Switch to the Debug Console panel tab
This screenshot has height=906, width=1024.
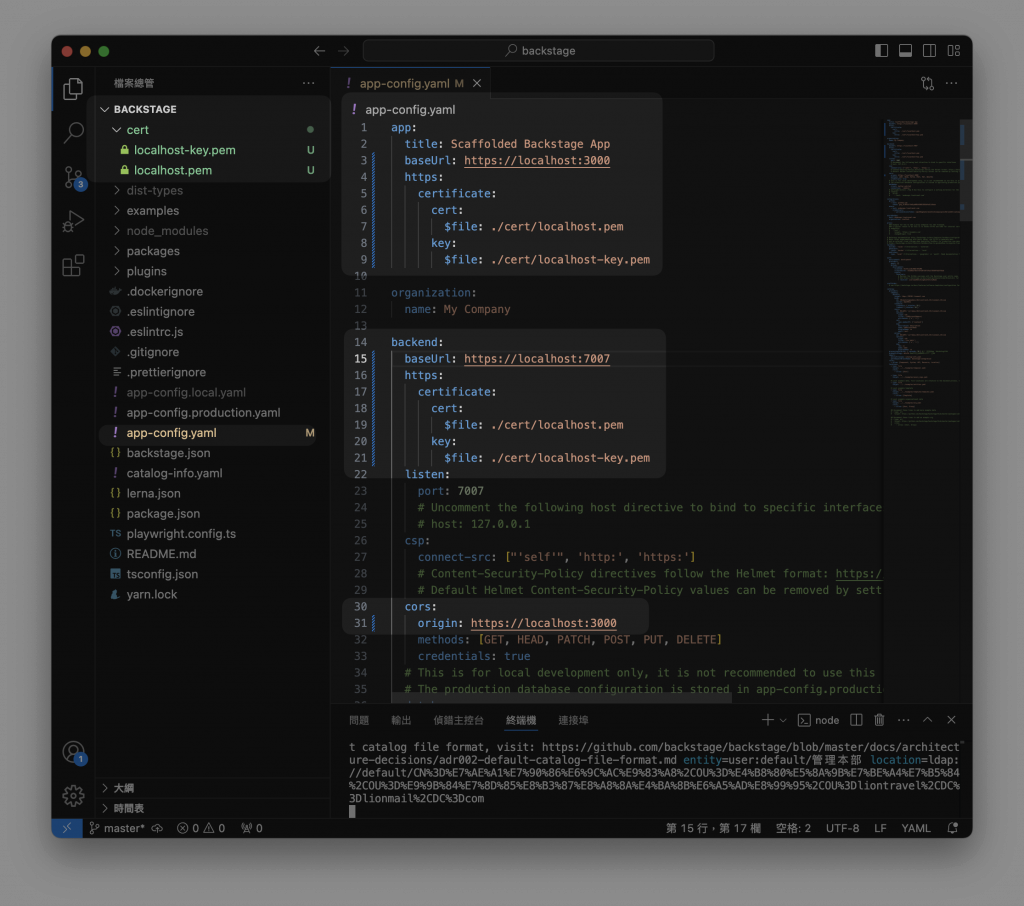[458, 720]
